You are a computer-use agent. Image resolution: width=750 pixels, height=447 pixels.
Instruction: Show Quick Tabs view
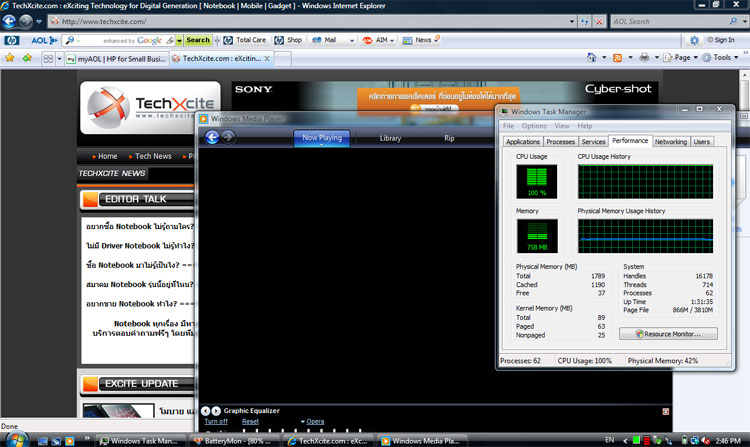click(x=48, y=59)
